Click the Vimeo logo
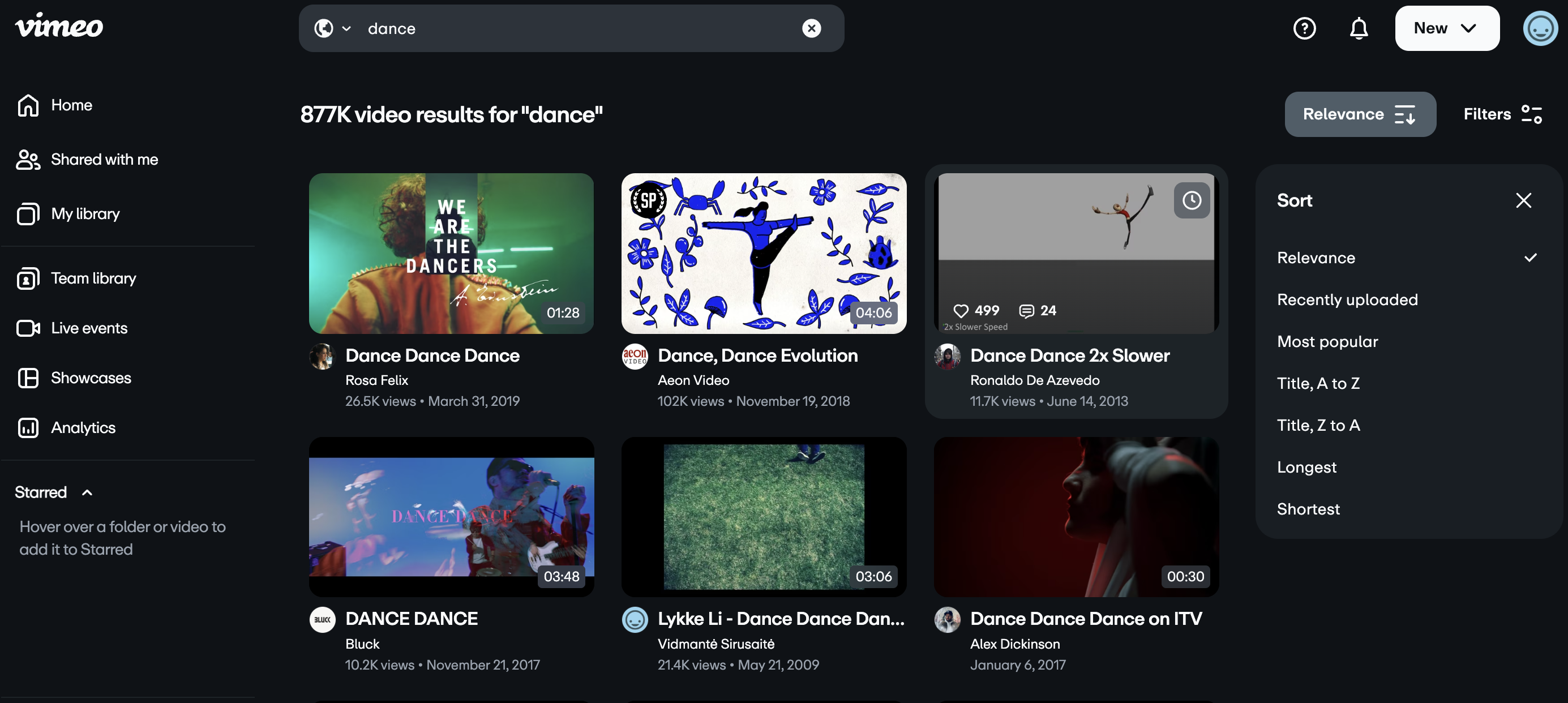The width and height of the screenshot is (1568, 703). coord(59,26)
